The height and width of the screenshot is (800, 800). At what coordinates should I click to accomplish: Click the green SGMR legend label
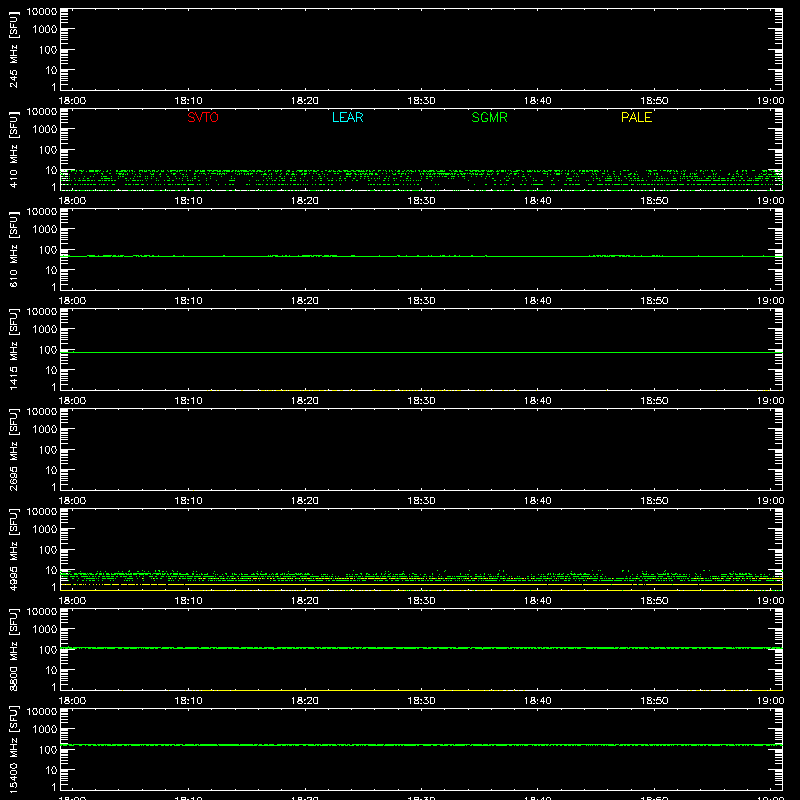489,117
